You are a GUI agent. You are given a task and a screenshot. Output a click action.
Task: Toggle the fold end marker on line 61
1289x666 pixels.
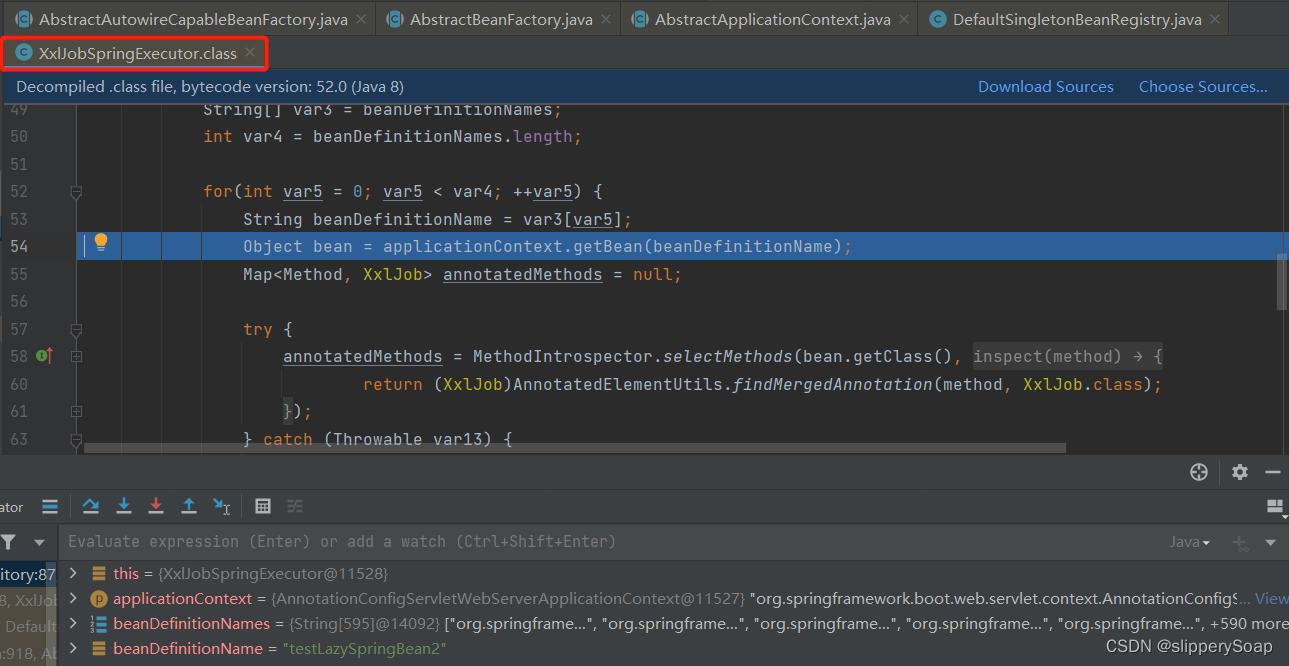[76, 411]
